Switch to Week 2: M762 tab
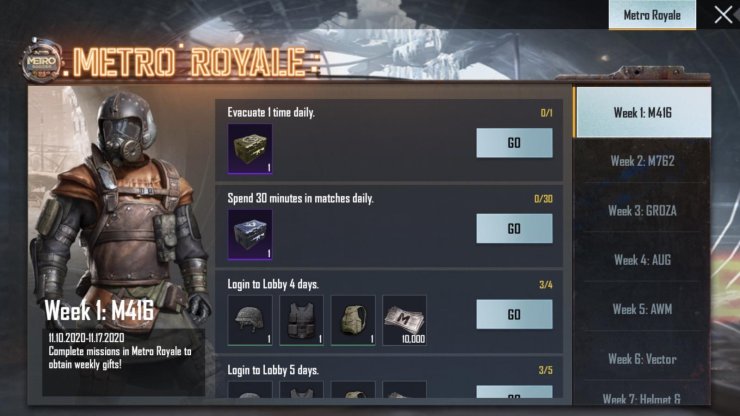The height and width of the screenshot is (416, 740). 642,161
